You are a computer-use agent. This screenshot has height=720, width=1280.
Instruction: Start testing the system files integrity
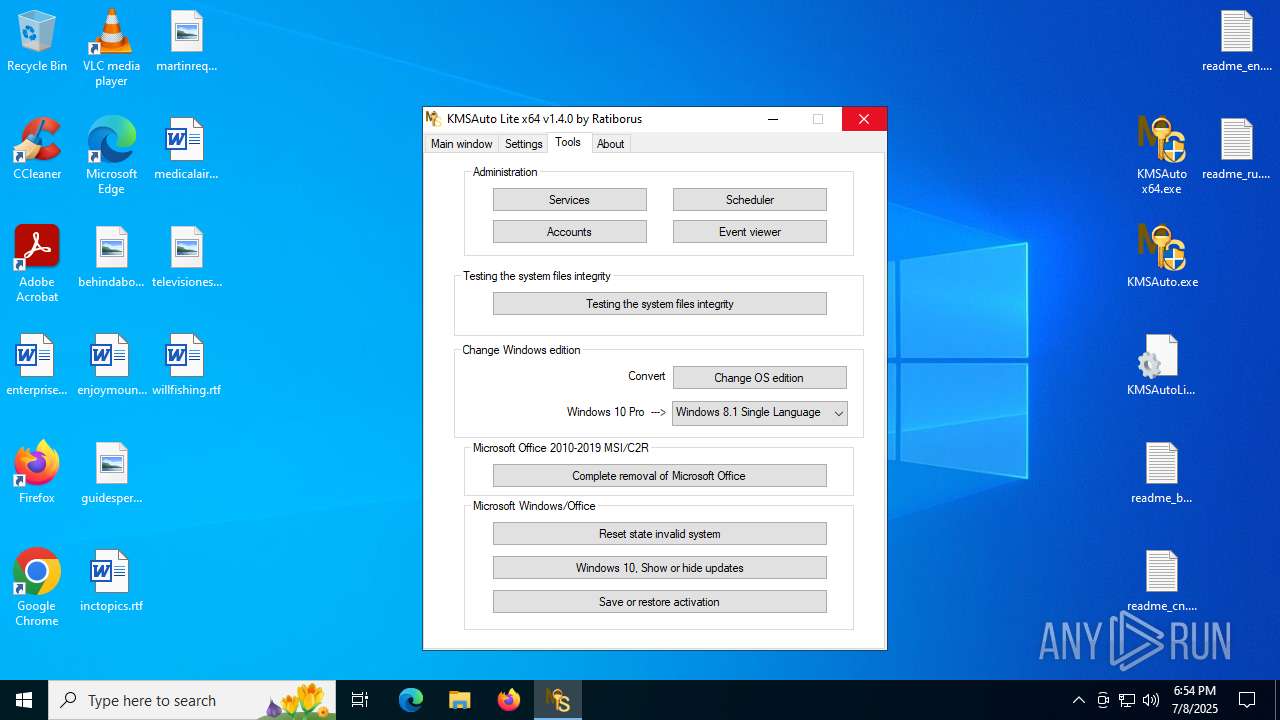[659, 304]
